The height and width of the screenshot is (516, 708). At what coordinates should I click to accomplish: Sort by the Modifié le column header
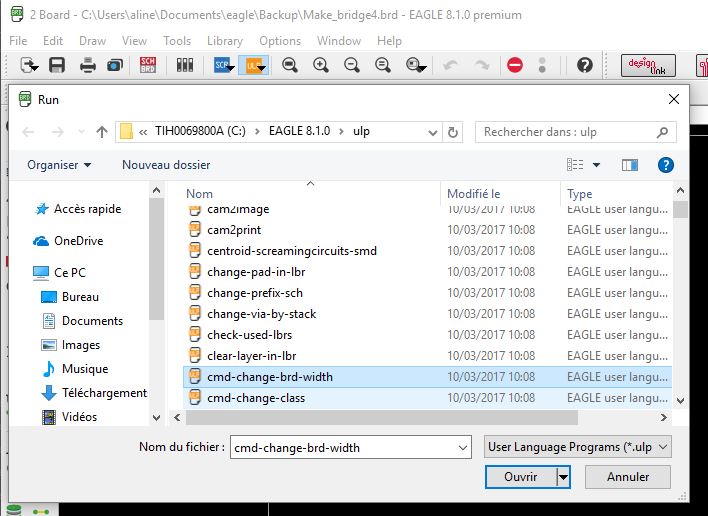coord(474,194)
